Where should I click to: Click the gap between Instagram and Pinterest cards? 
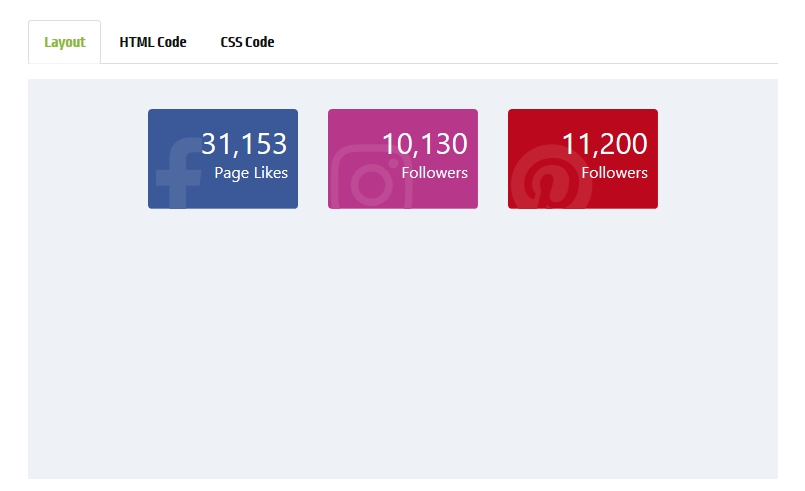(493, 159)
